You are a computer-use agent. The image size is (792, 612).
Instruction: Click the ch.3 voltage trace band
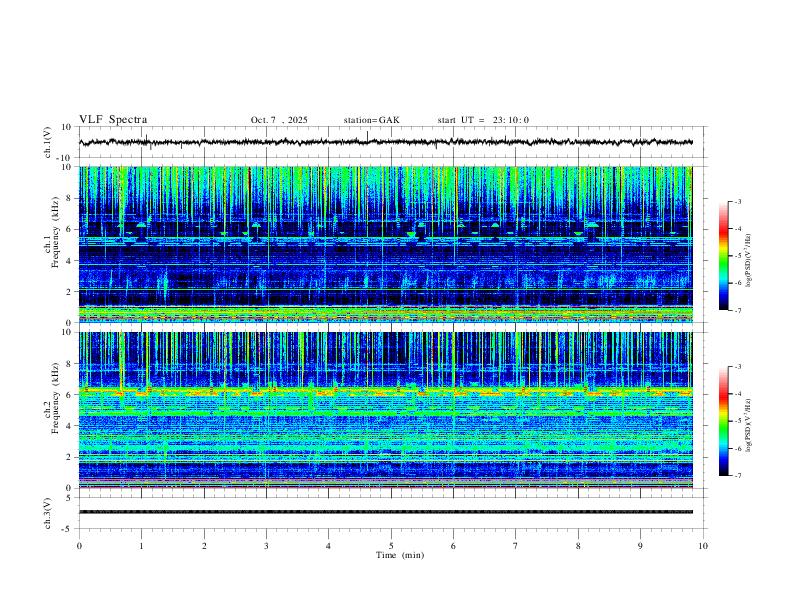pyautogui.click(x=386, y=512)
